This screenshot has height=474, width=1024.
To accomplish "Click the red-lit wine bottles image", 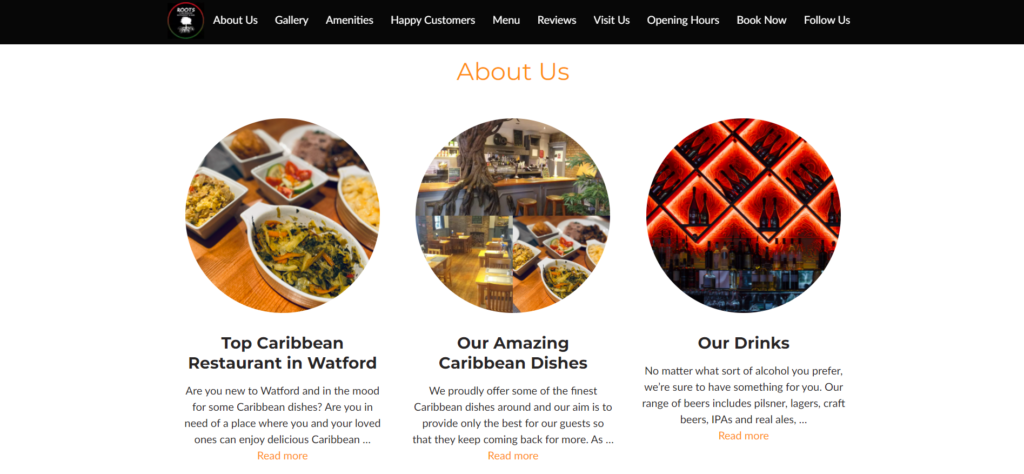I will pos(743,215).
